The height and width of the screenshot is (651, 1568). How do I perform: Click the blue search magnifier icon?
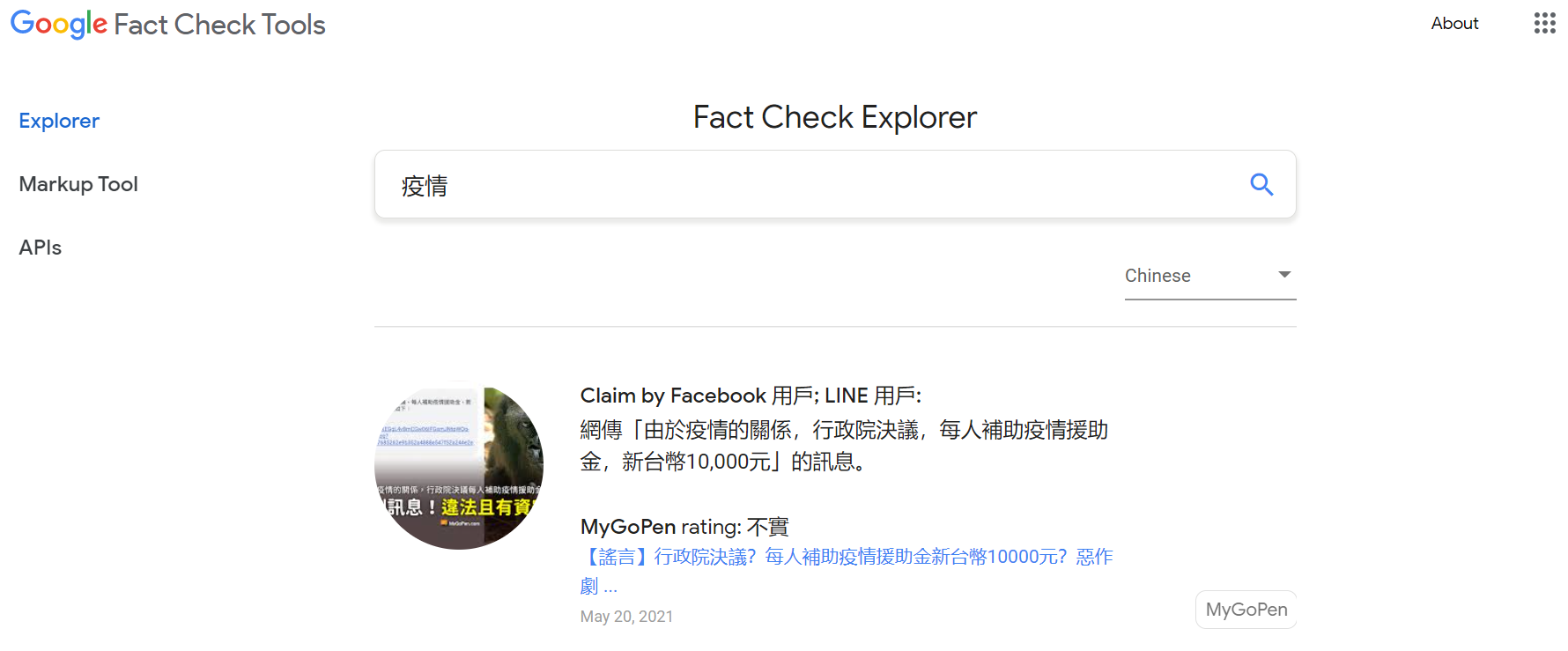pyautogui.click(x=1261, y=184)
